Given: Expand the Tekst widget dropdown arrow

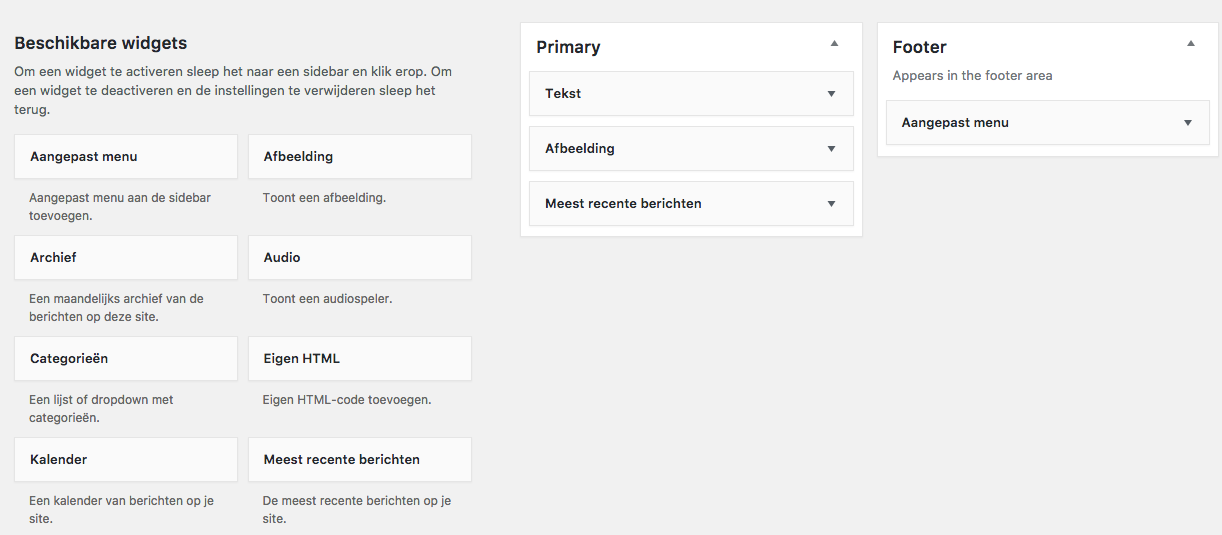Looking at the screenshot, I should pos(831,94).
